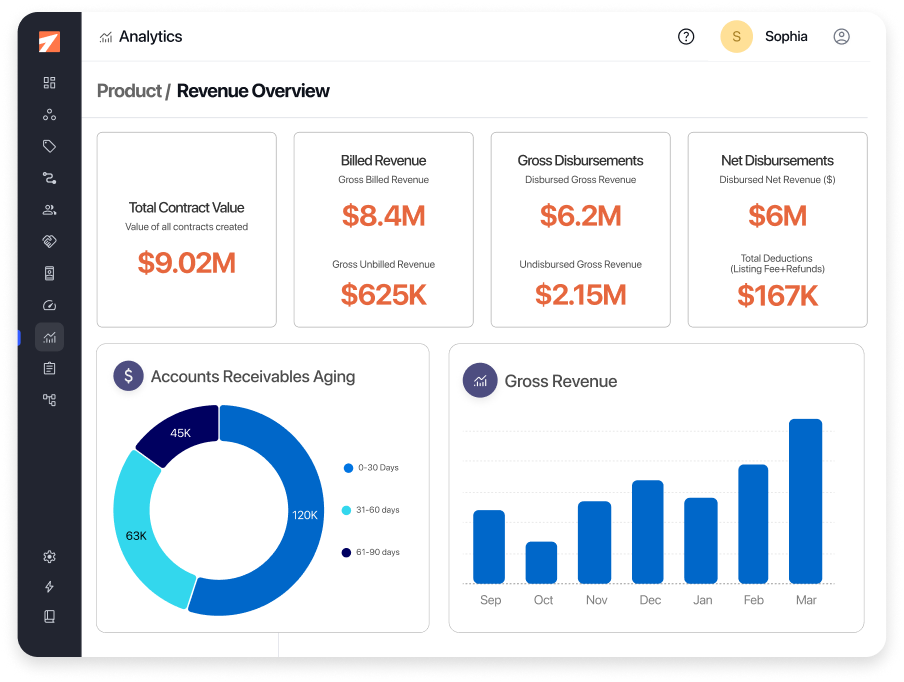904x682 pixels.
Task: Click the speedometer performance icon
Action: (49, 305)
